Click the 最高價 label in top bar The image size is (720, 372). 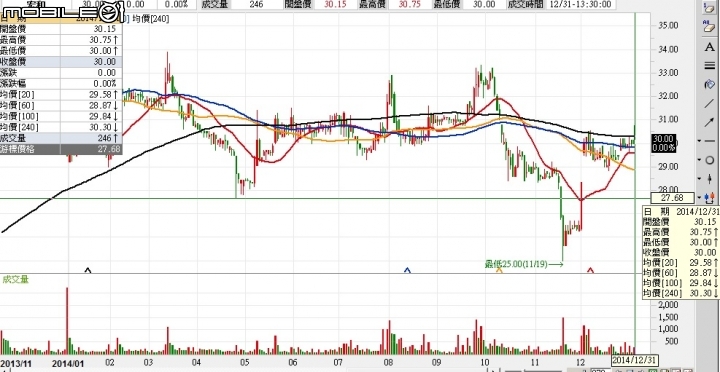(372, 4)
